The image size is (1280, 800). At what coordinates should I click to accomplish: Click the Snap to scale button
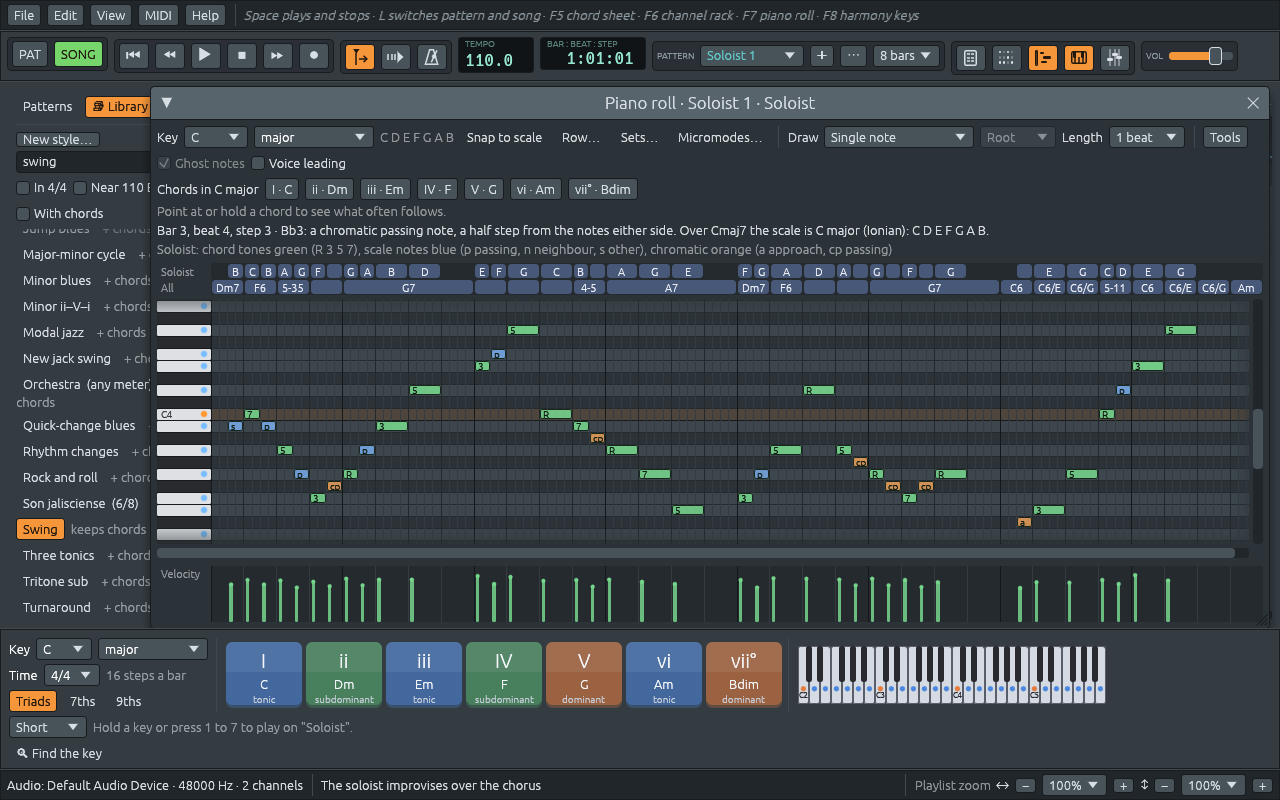[504, 137]
